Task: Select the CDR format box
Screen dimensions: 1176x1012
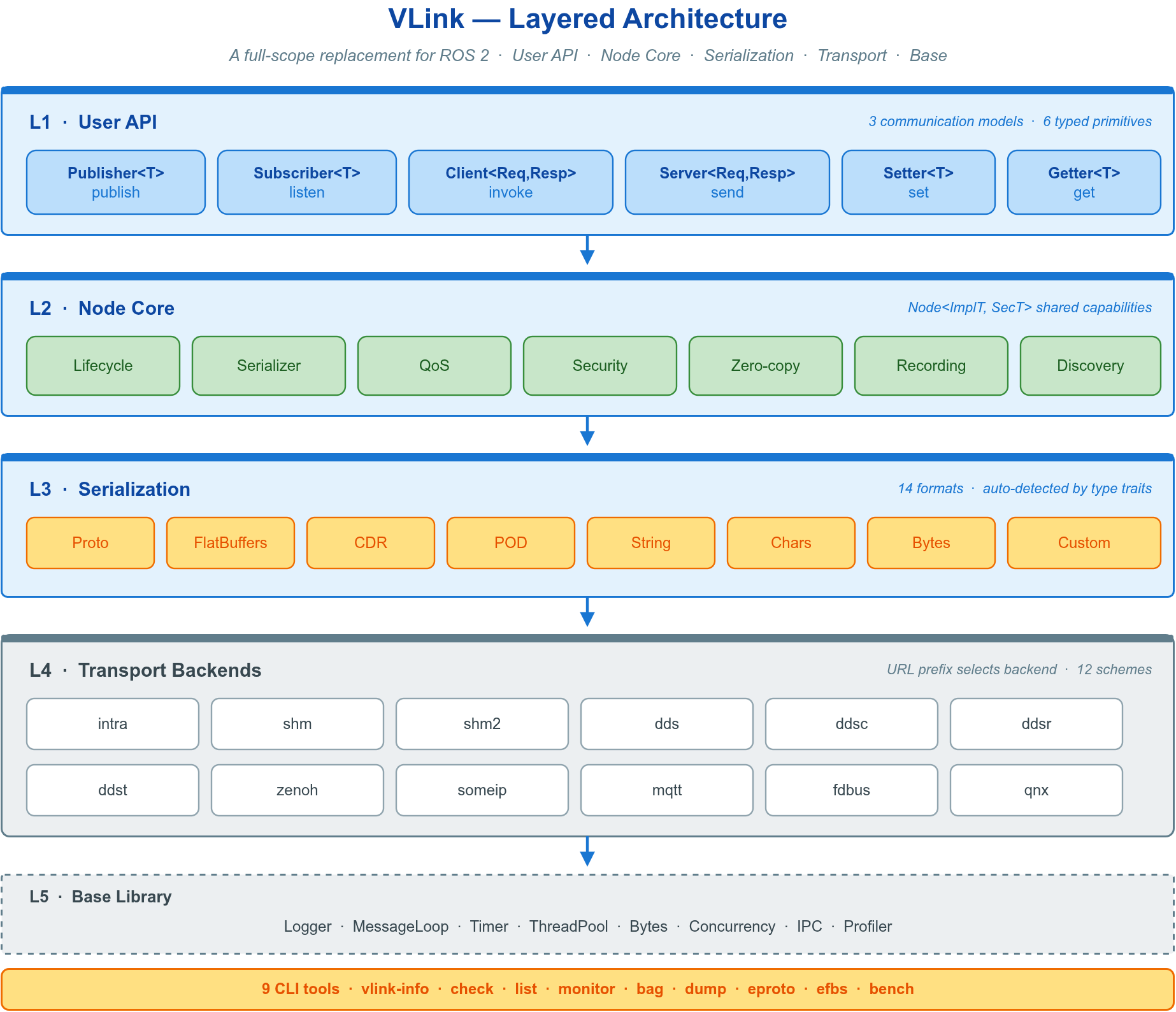Action: pyautogui.click(x=371, y=543)
